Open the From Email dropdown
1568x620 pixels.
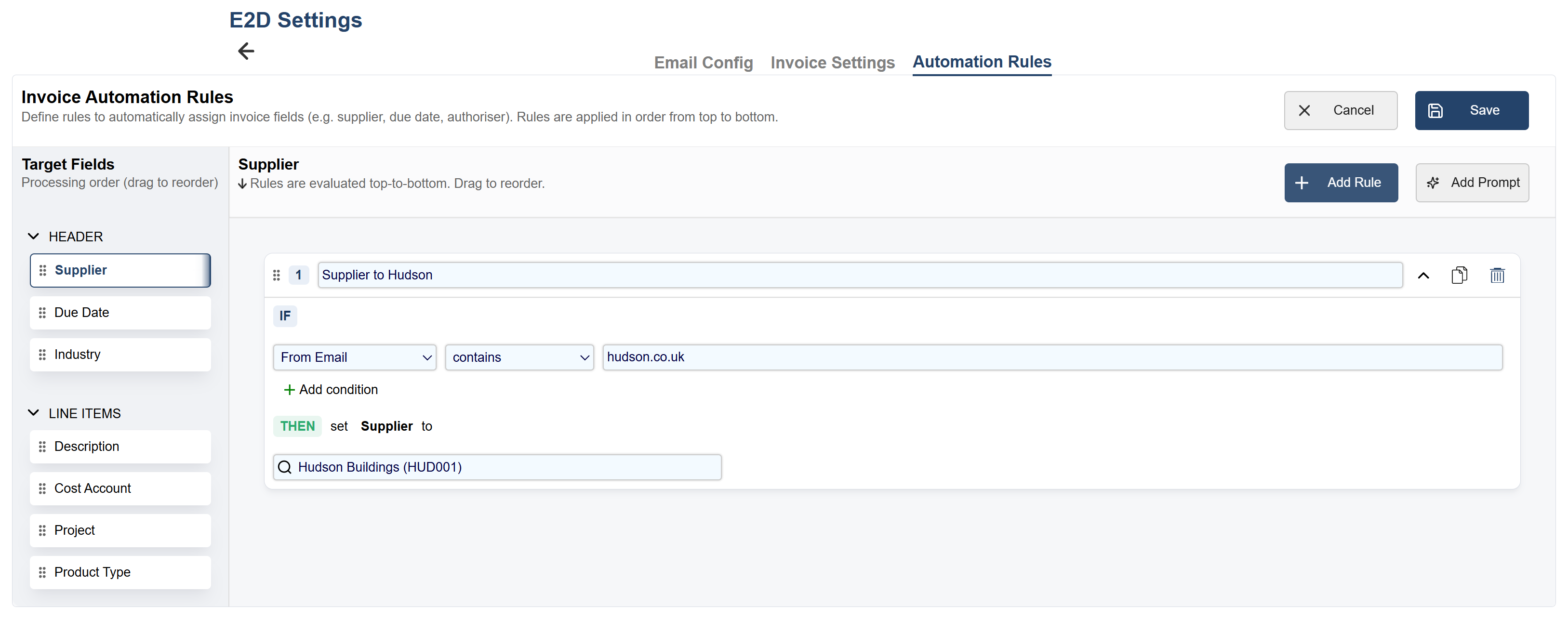pos(355,358)
